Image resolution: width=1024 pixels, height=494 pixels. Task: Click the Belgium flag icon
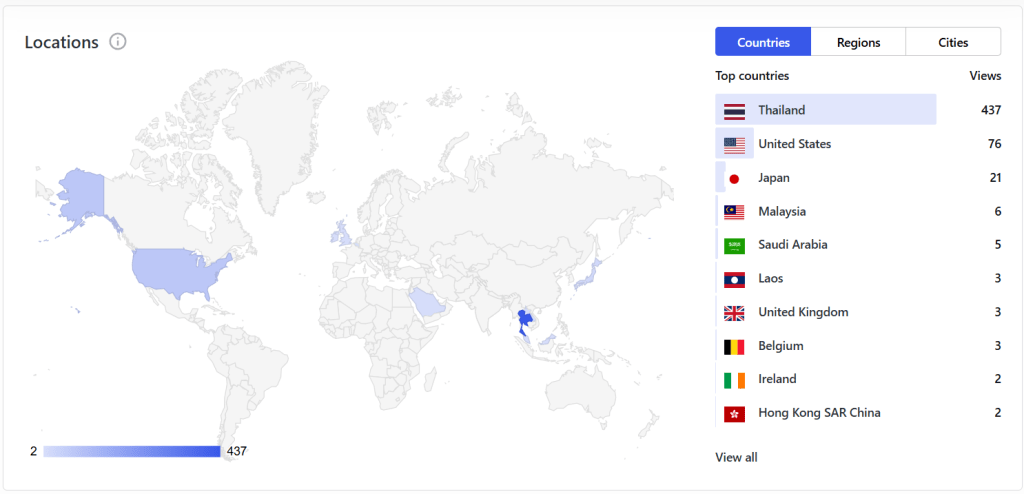[x=734, y=346]
